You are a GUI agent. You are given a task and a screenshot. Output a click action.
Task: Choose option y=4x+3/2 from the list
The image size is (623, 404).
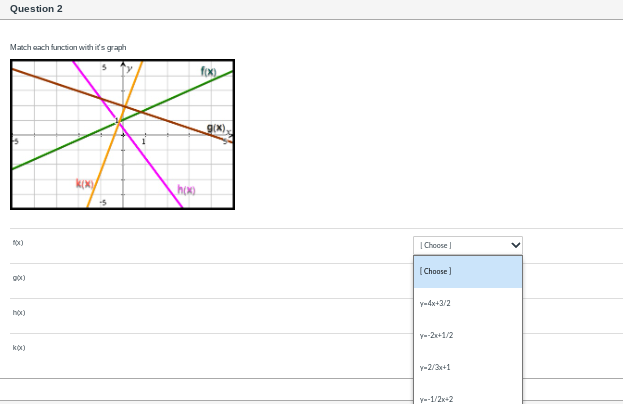point(468,303)
